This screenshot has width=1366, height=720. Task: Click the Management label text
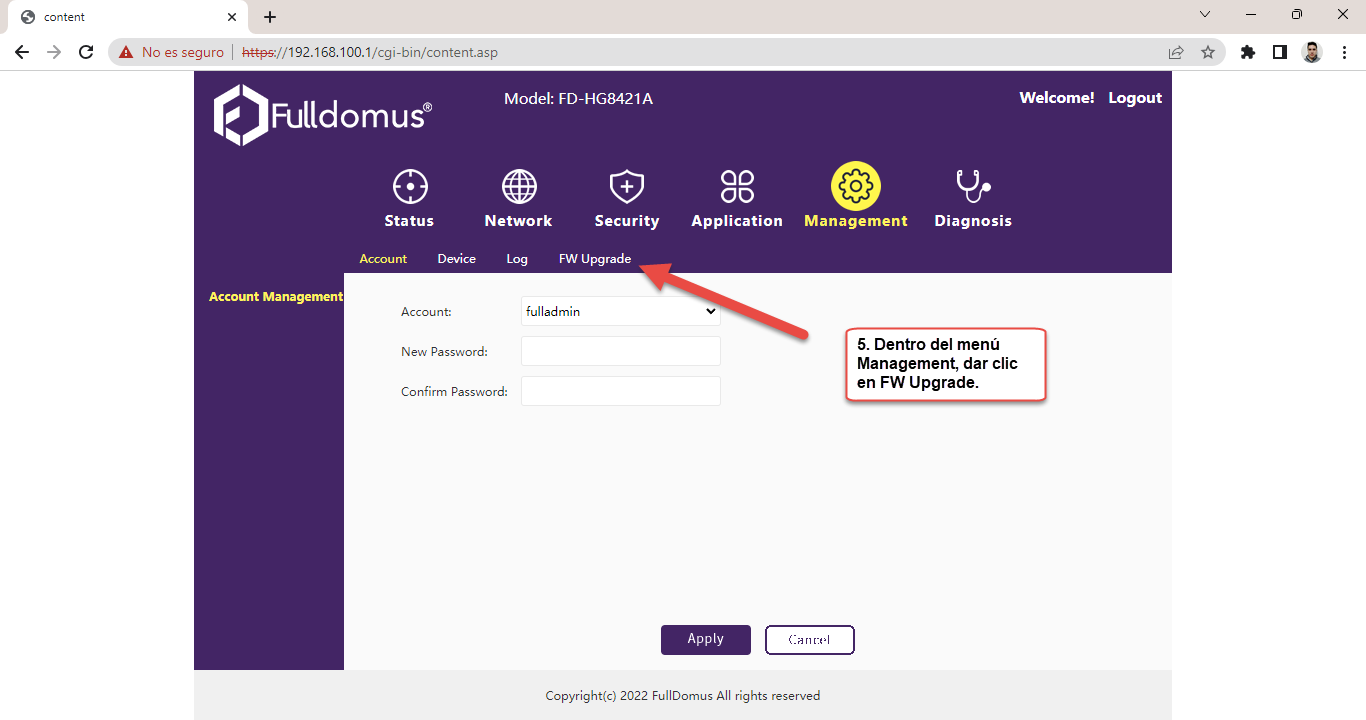[856, 221]
